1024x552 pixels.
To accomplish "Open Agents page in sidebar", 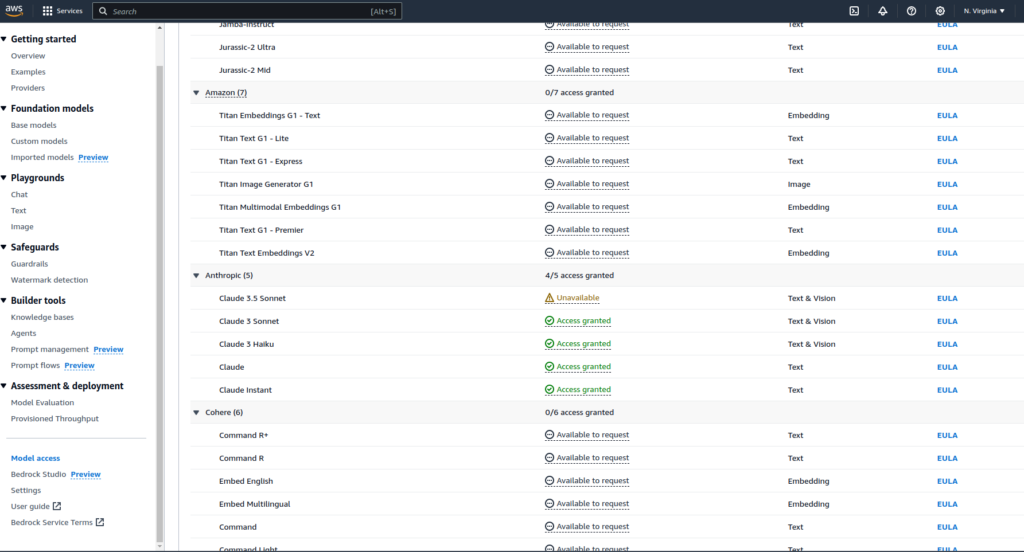I will coord(24,333).
